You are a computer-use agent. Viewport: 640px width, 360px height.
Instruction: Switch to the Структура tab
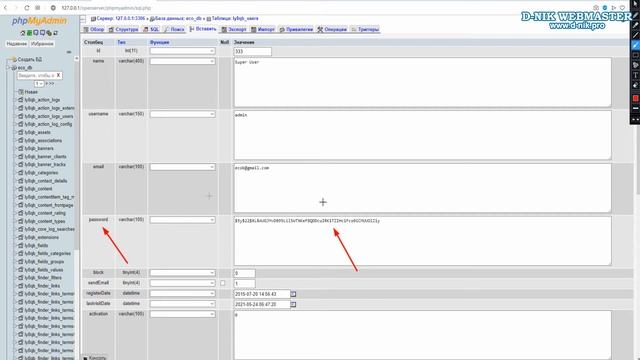pyautogui.click(x=123, y=29)
